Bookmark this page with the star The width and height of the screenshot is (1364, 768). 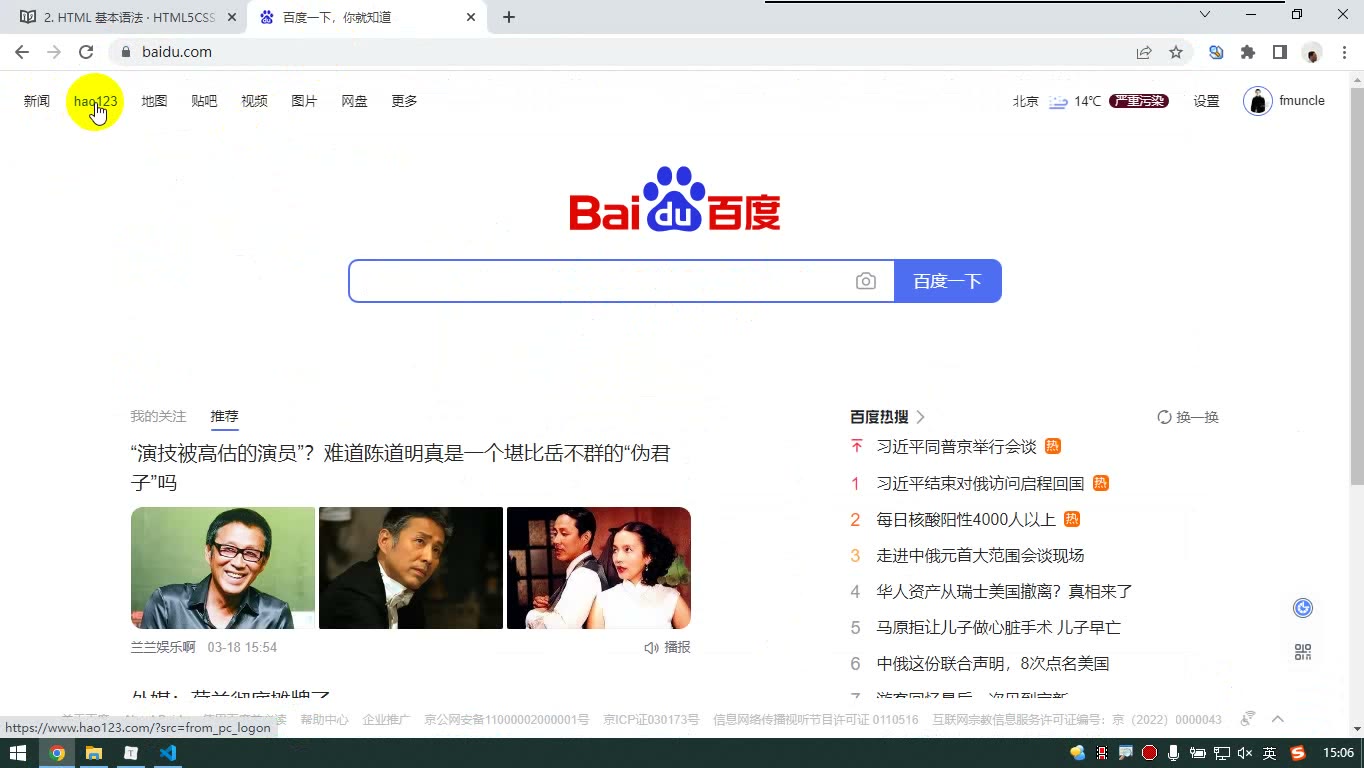click(x=1176, y=52)
